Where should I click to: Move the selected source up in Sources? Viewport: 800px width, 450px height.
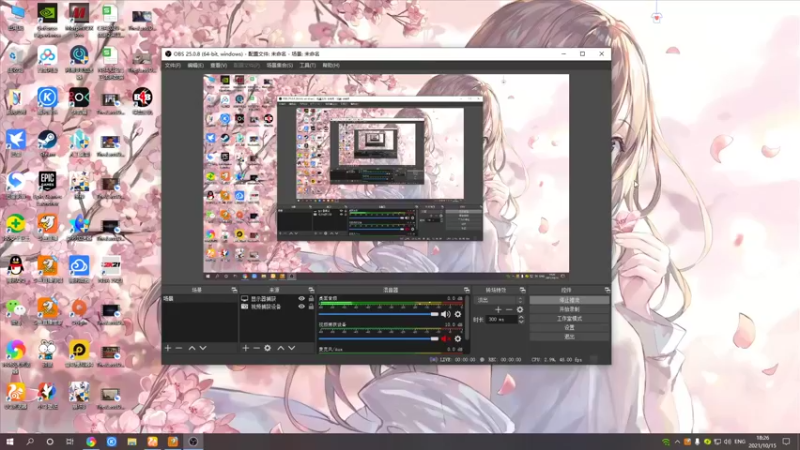(x=281, y=348)
